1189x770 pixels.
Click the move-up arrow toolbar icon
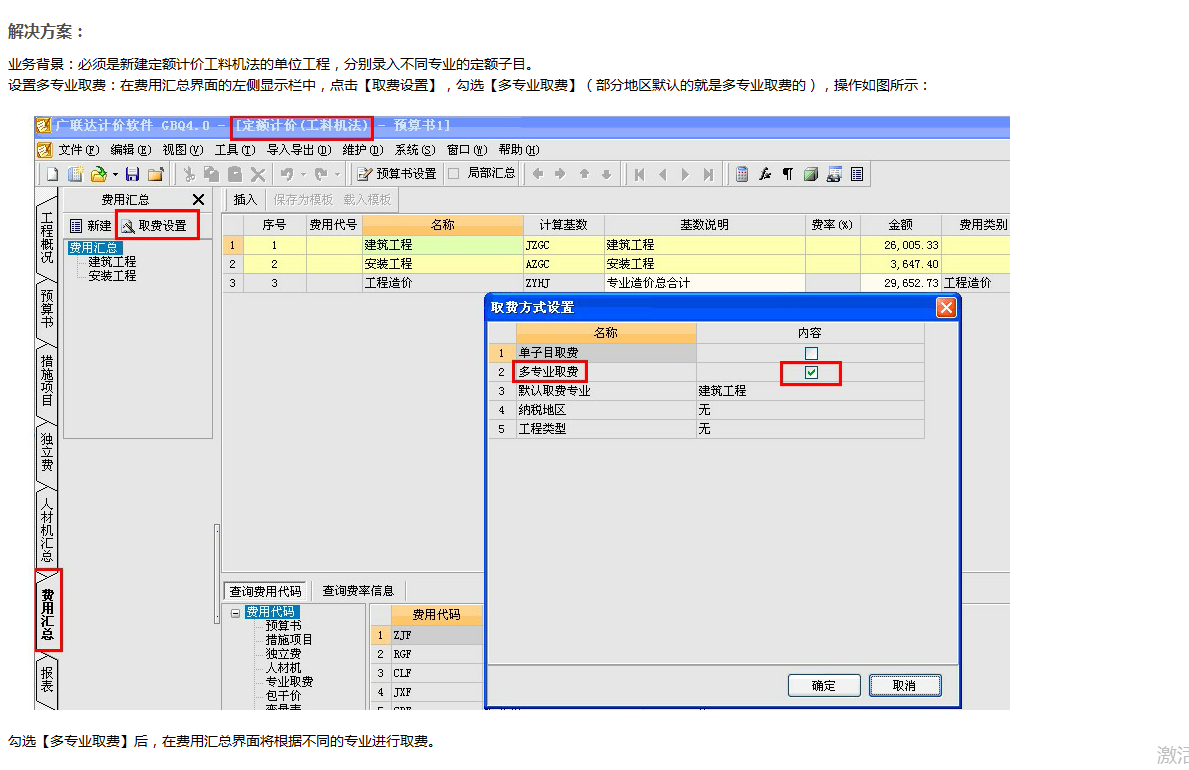584,174
